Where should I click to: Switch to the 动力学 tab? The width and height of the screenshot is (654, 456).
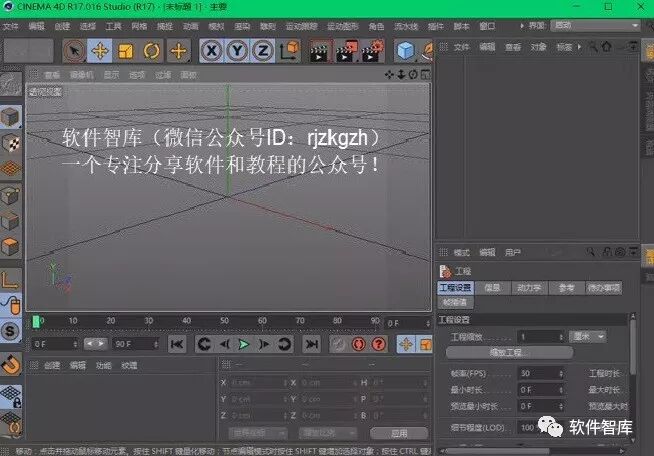click(529, 287)
